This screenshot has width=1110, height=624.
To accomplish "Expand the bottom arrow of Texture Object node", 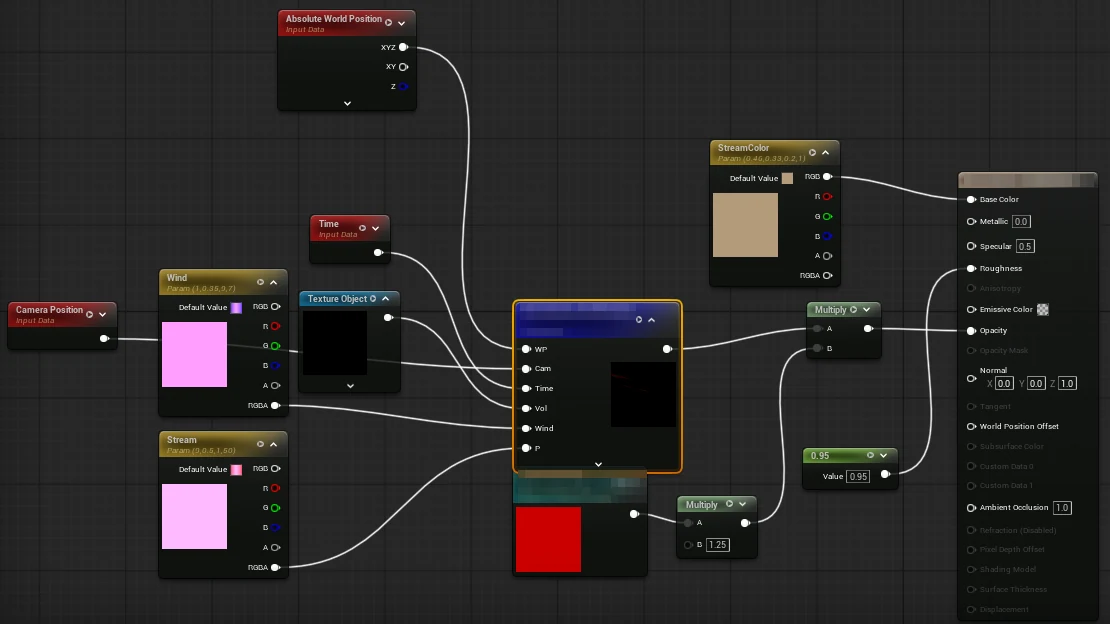I will coord(350,386).
